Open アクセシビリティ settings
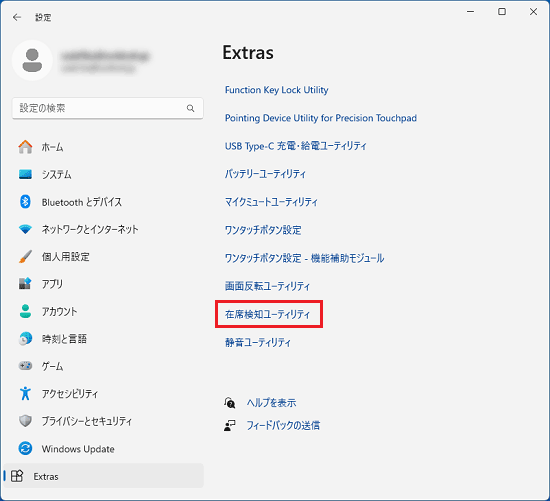This screenshot has width=550, height=501. [x=104, y=393]
